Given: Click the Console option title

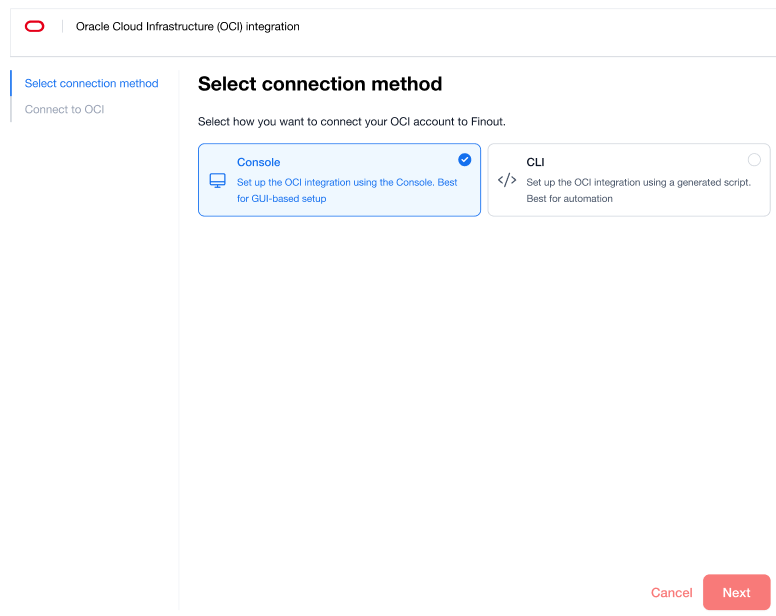Looking at the screenshot, I should pyautogui.click(x=258, y=162).
